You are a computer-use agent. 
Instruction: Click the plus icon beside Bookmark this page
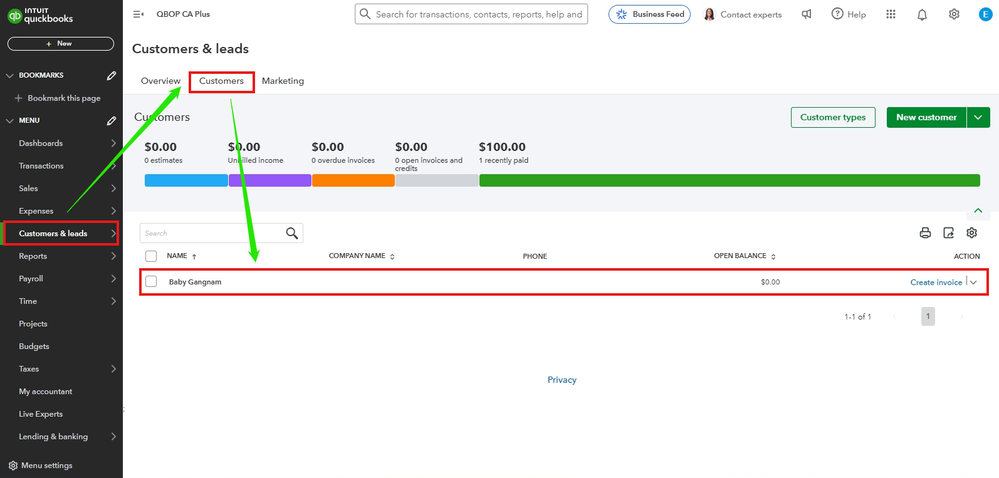click(x=18, y=98)
